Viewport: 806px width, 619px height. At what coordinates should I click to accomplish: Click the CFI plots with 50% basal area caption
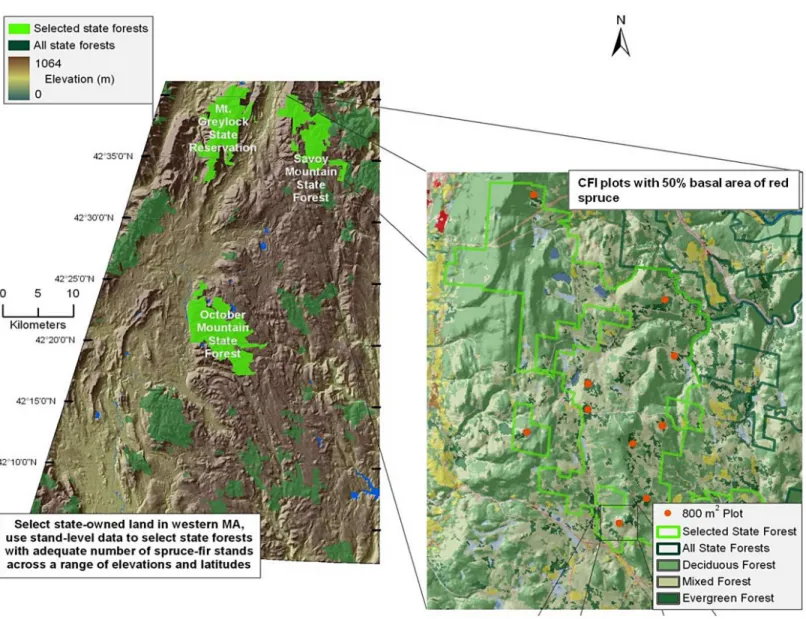pyautogui.click(x=684, y=190)
